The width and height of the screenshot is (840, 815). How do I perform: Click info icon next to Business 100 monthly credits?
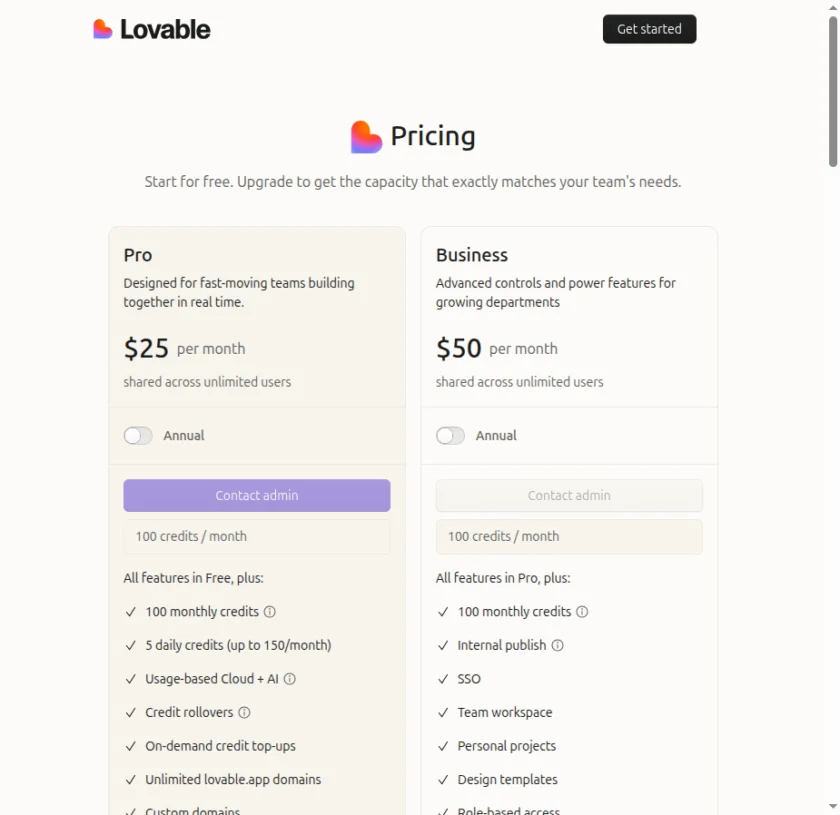pyautogui.click(x=581, y=611)
